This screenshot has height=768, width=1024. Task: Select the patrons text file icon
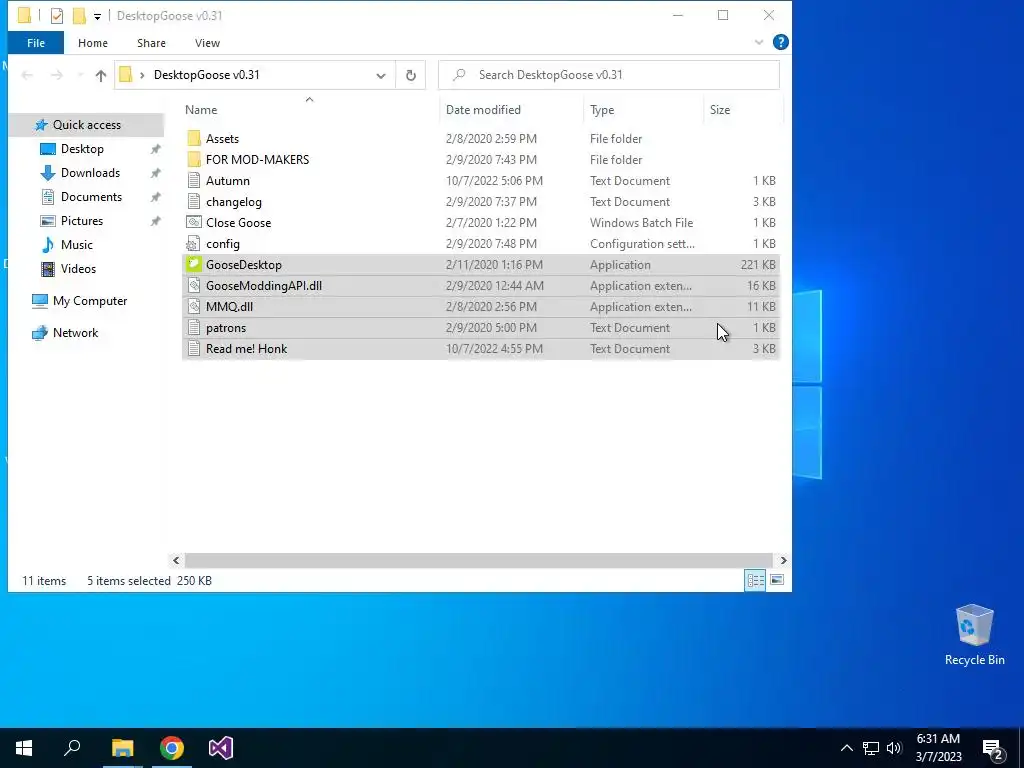(x=194, y=328)
